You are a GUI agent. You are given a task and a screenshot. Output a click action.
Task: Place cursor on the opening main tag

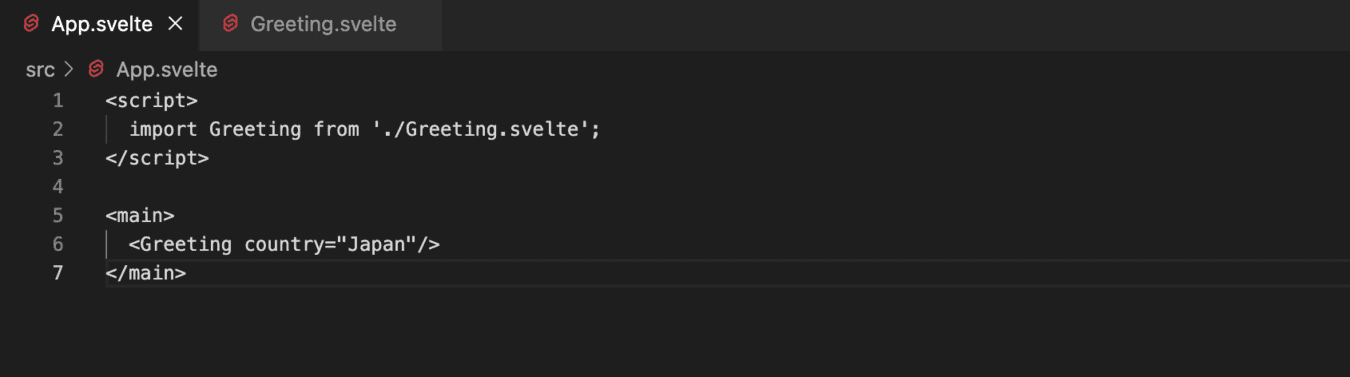(x=140, y=215)
